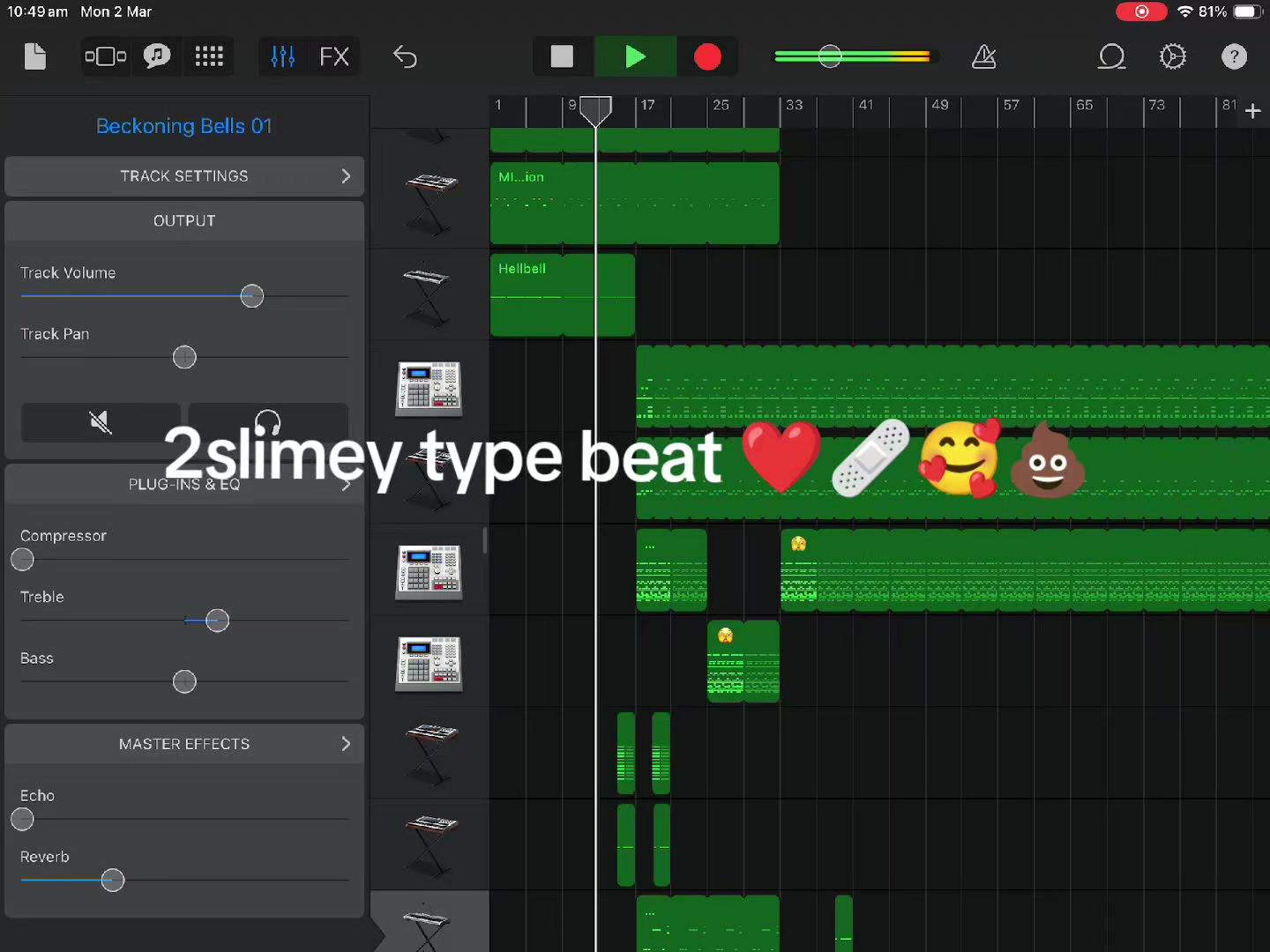This screenshot has height=952, width=1270.
Task: Solo the track with headphones button
Action: click(x=268, y=422)
